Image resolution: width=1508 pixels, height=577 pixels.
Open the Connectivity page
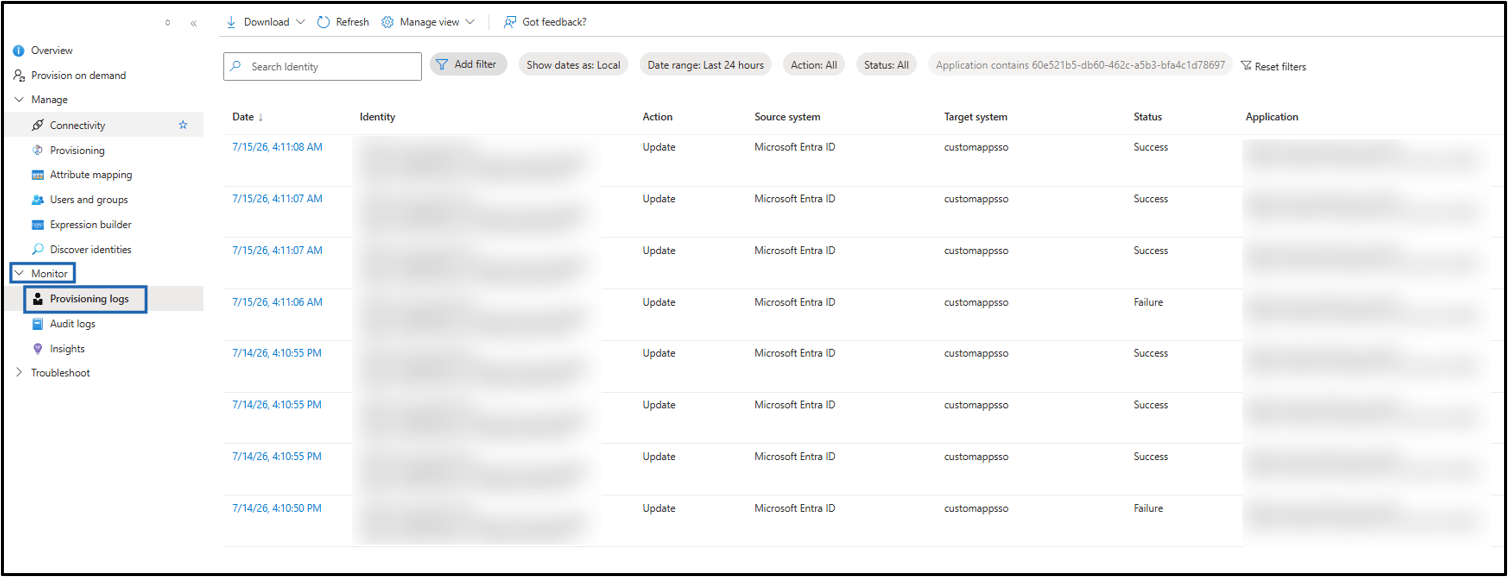78,125
